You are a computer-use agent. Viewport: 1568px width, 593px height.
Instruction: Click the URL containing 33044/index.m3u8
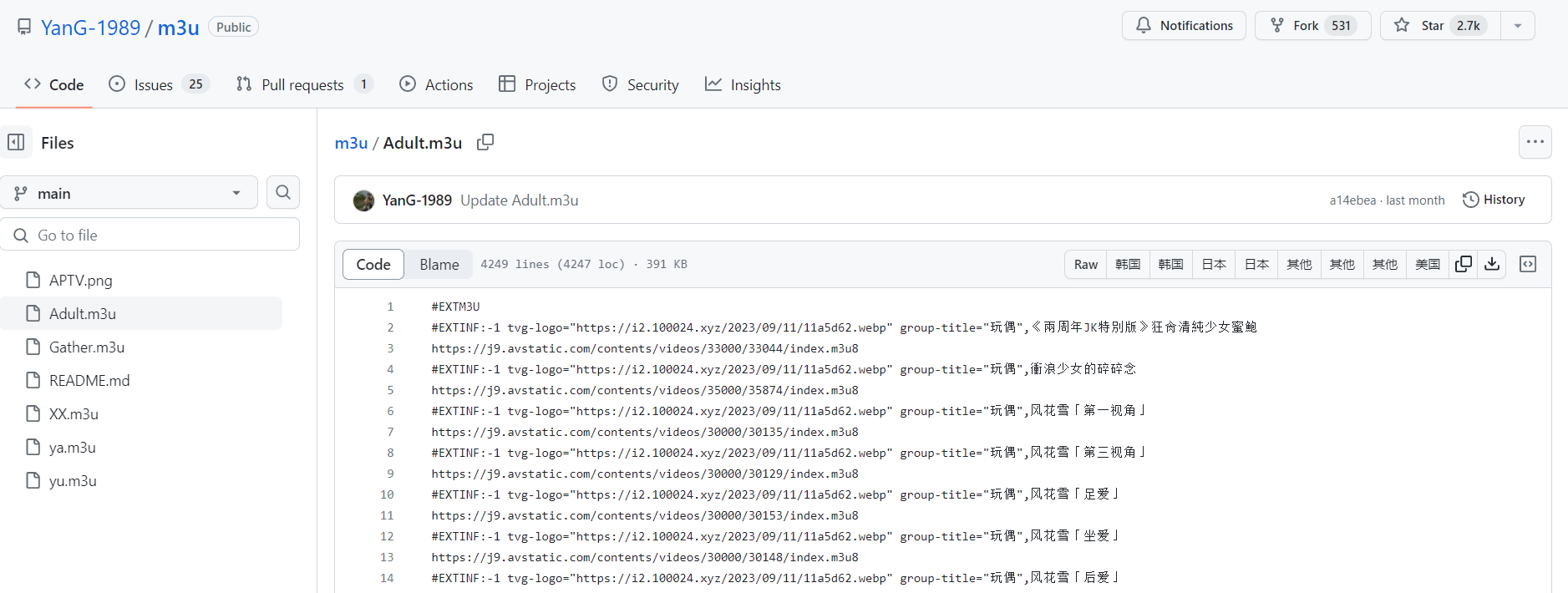click(645, 348)
